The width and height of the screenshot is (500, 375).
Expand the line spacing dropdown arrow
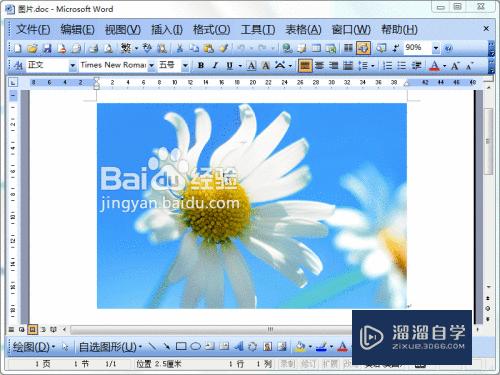pos(373,66)
